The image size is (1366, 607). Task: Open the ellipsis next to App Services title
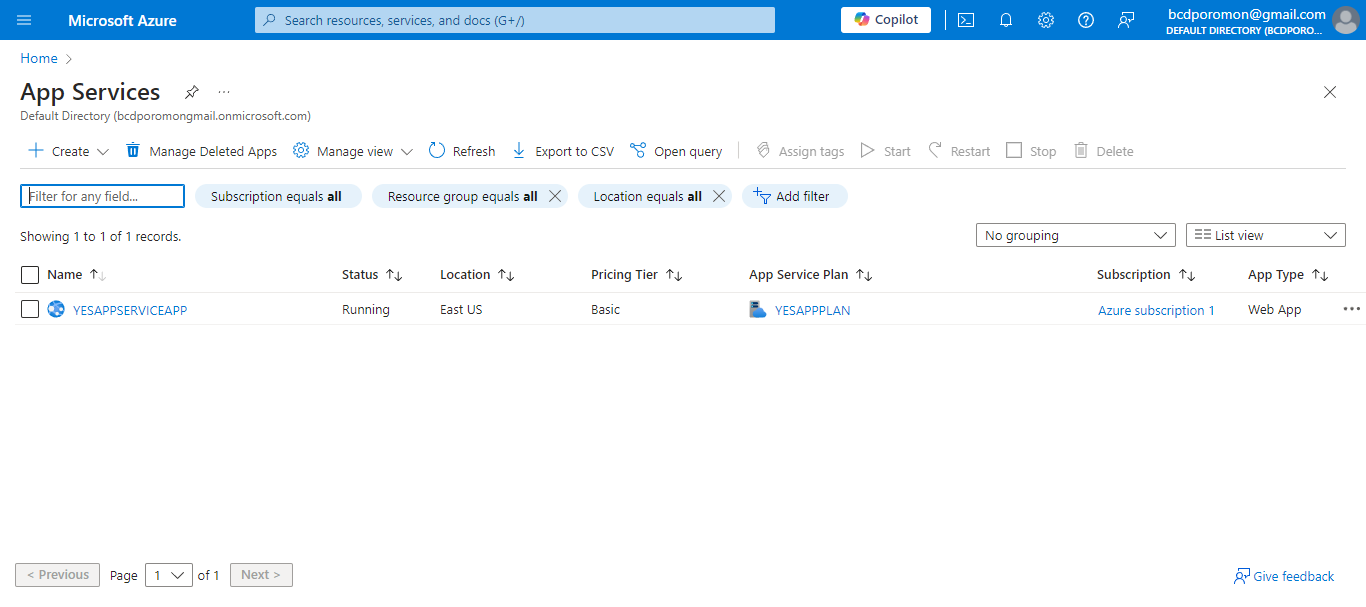(x=224, y=92)
